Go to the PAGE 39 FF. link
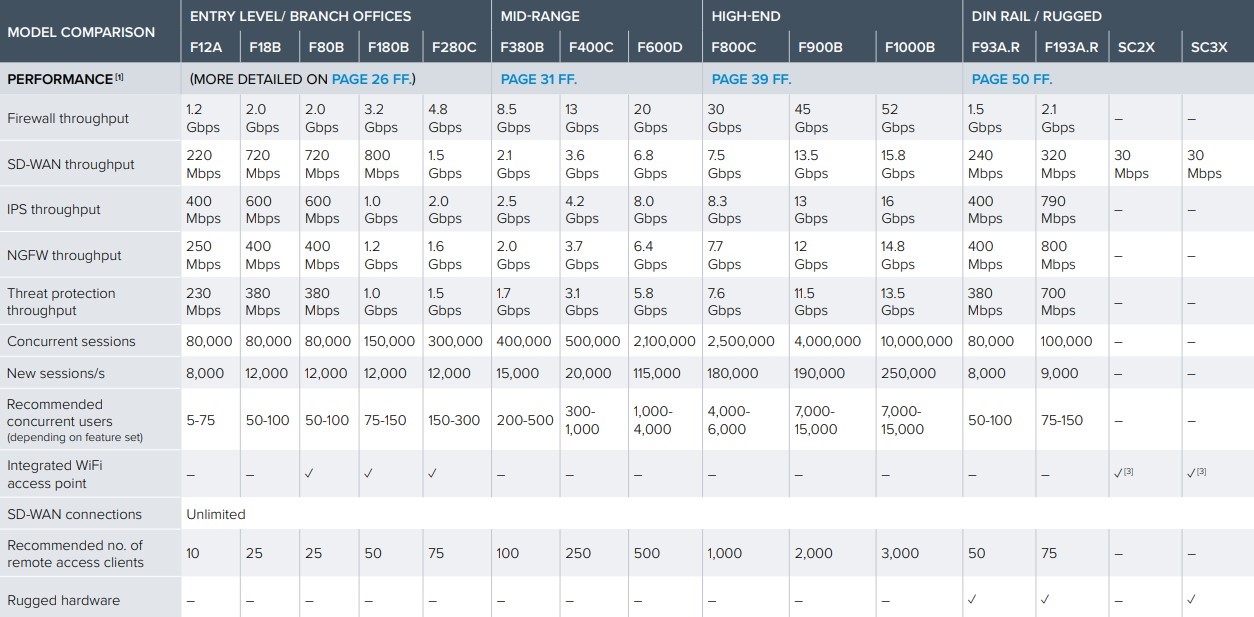Viewport: 1254px width, 617px height. [x=751, y=78]
